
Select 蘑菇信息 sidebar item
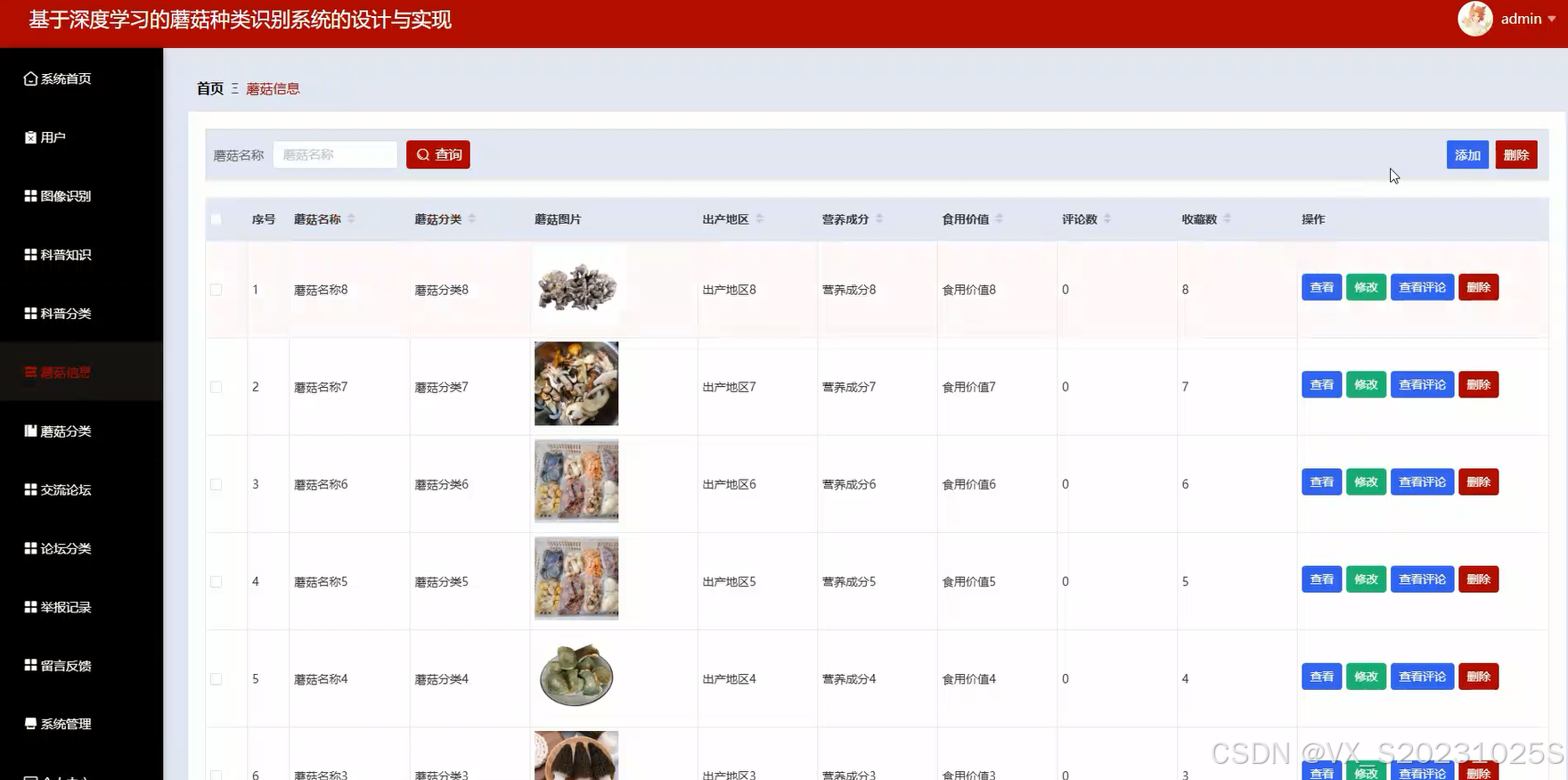[x=57, y=373]
